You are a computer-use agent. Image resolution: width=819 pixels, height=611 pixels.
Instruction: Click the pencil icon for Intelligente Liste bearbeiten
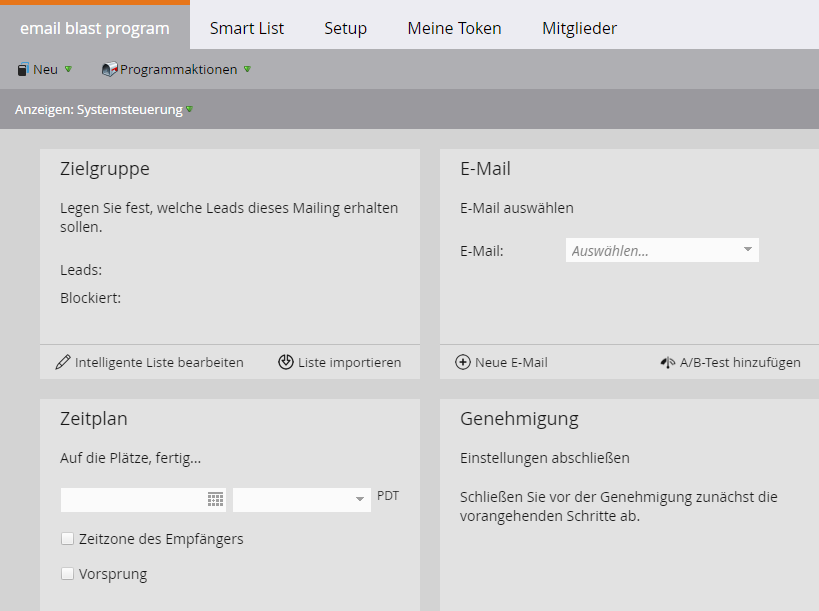click(x=63, y=362)
